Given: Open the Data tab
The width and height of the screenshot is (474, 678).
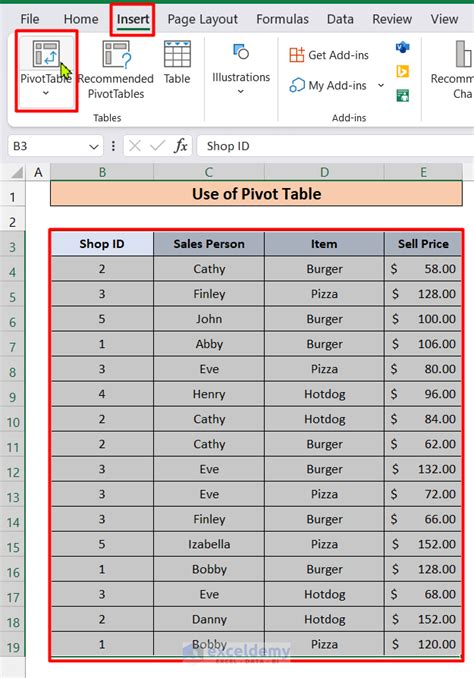Looking at the screenshot, I should (x=340, y=19).
